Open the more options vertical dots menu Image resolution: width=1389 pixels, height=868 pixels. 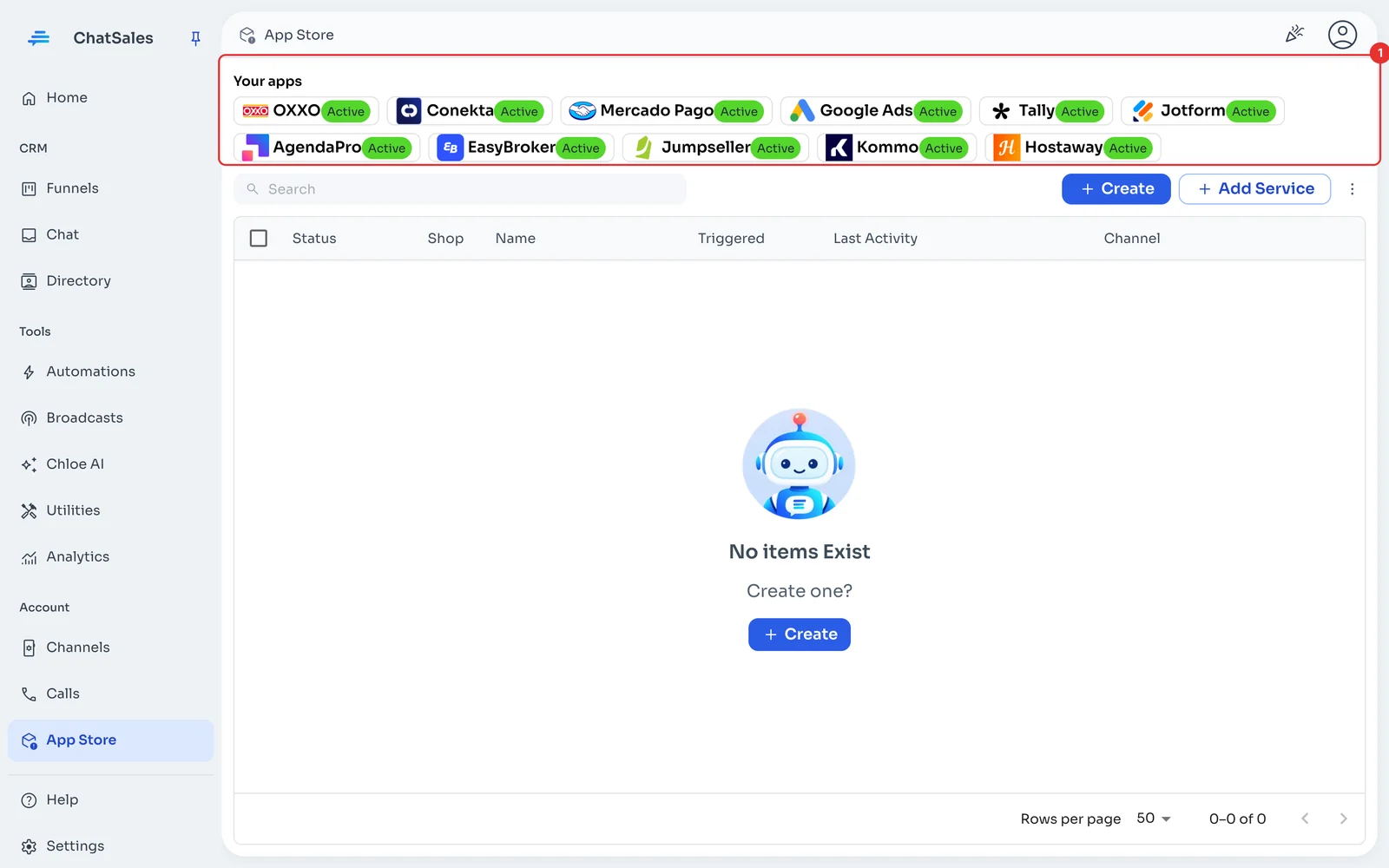(1352, 189)
